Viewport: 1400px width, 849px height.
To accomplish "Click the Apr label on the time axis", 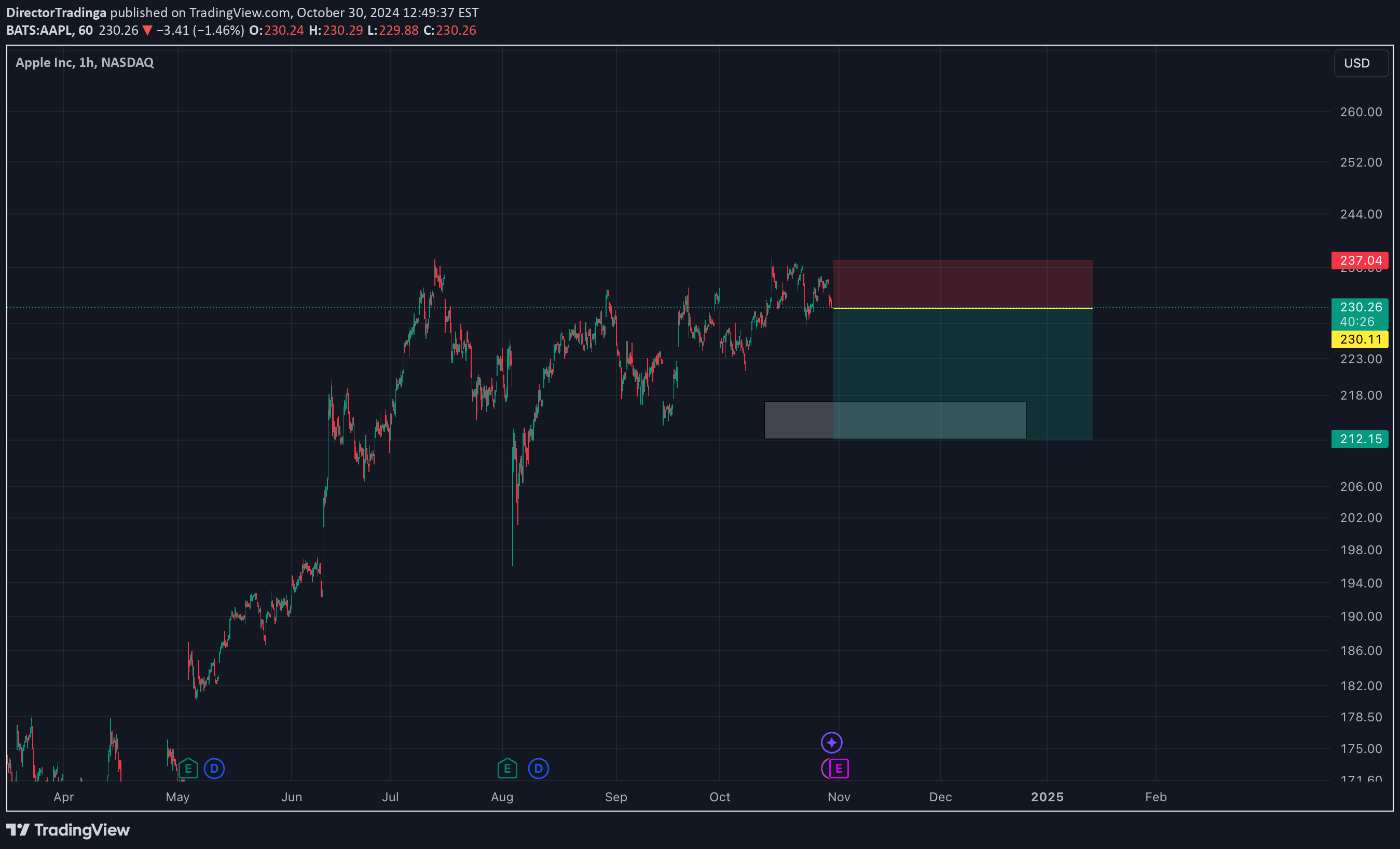I will [x=64, y=797].
